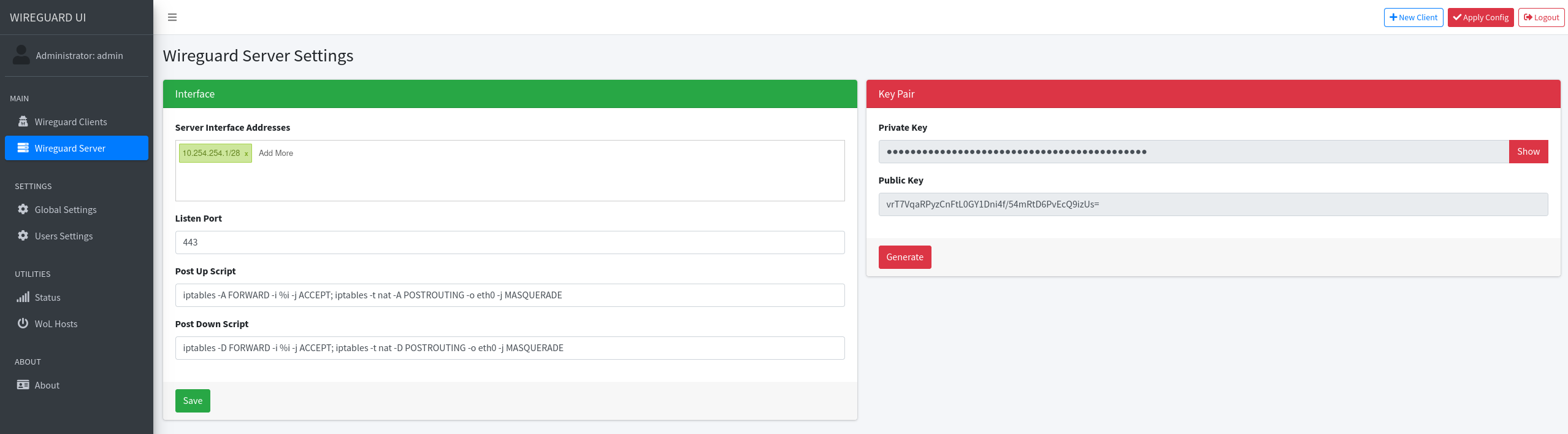The height and width of the screenshot is (434, 1568).
Task: Click the Users Settings gear icon
Action: click(23, 236)
